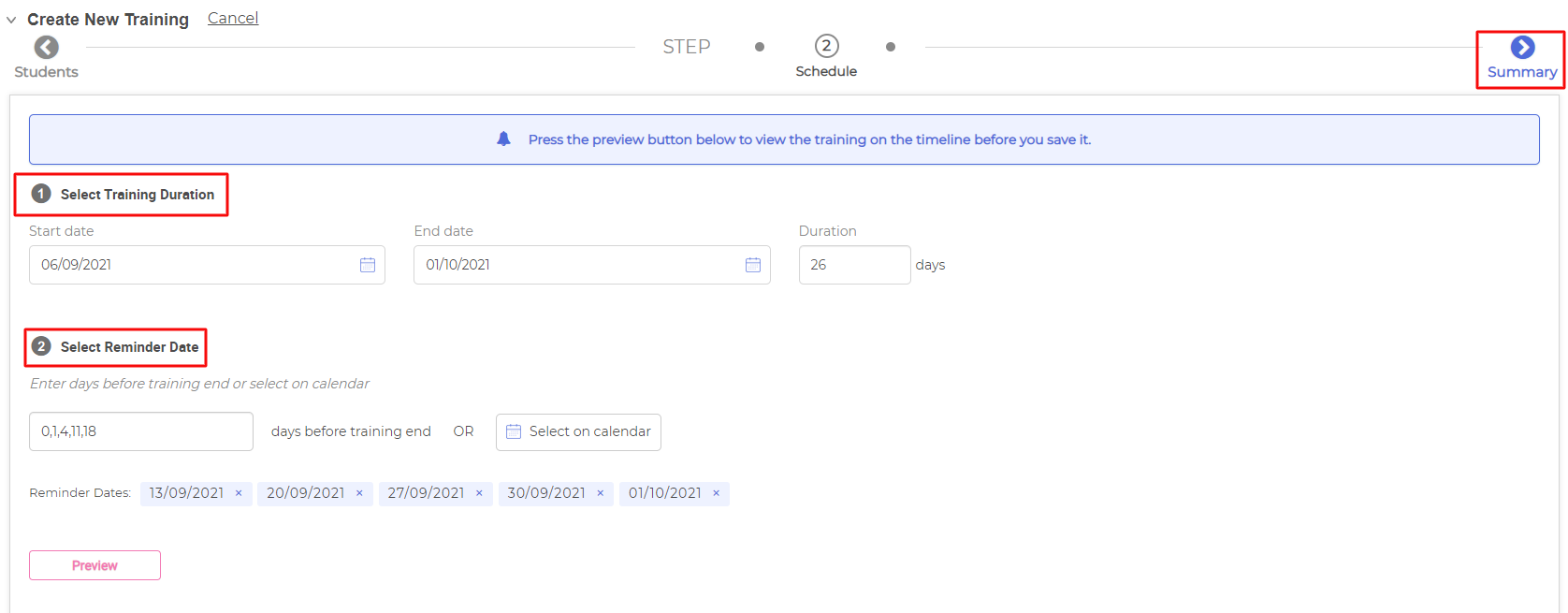Click the step 2 Schedule circle icon
Image resolution: width=1568 pixels, height=613 pixels.
826,46
